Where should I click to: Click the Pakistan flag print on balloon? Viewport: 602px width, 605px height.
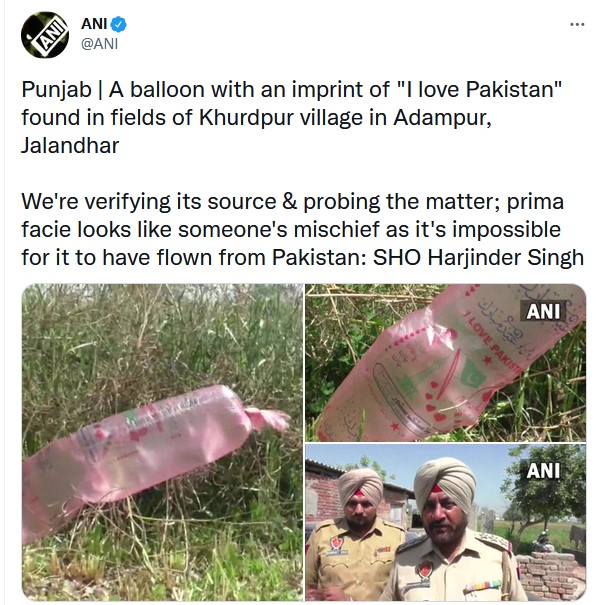(475, 373)
